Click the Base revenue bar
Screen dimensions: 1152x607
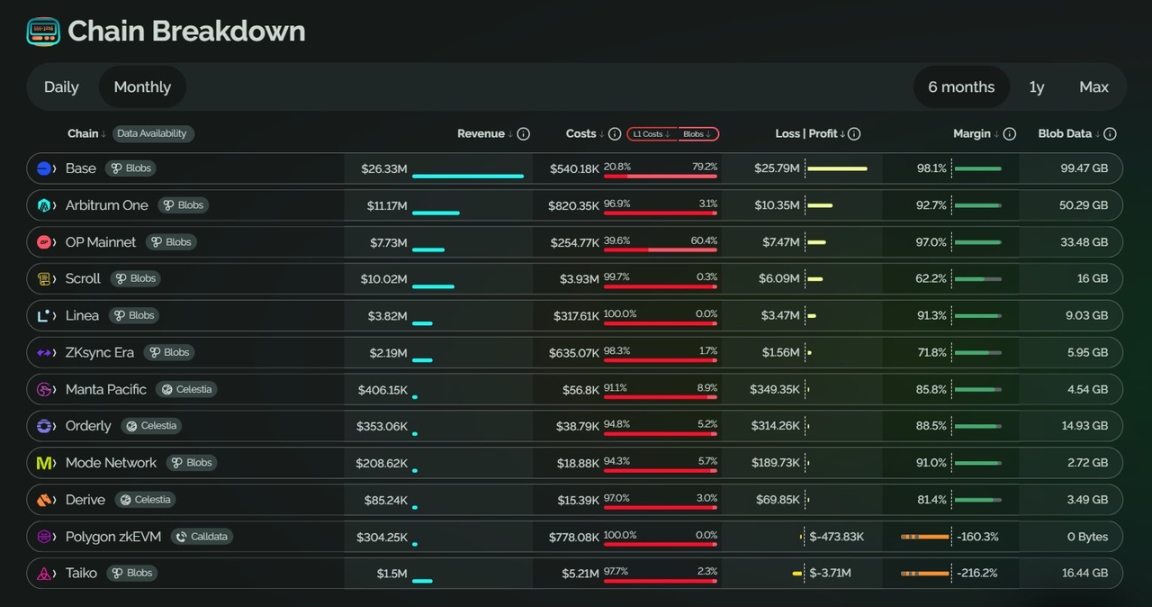467,176
